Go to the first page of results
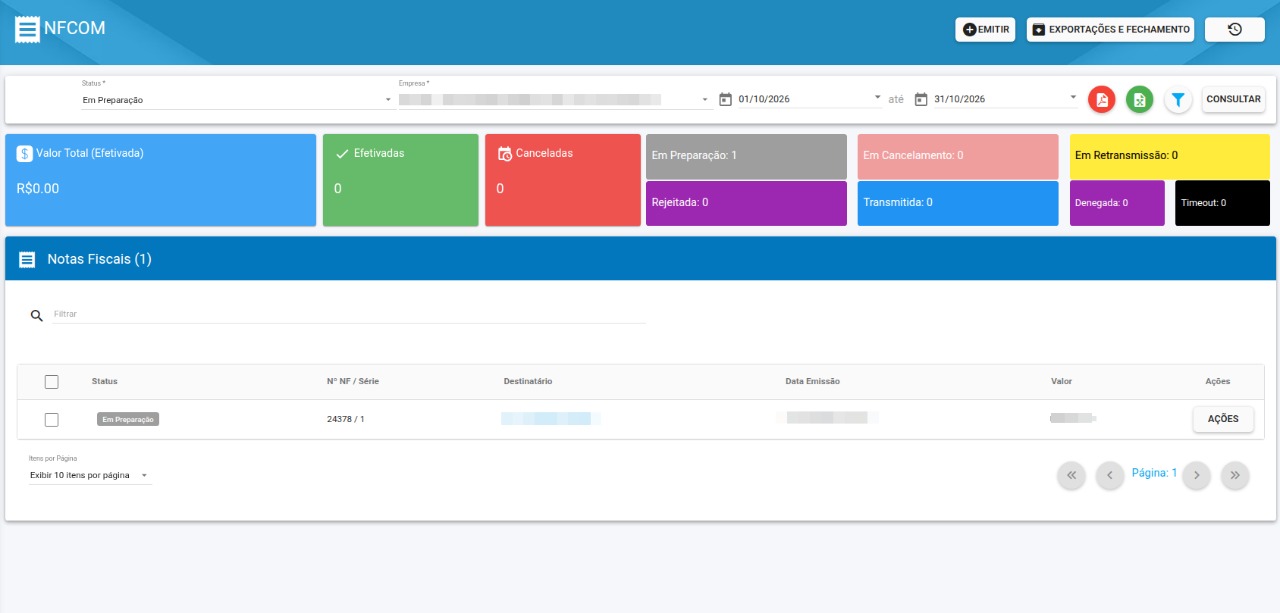1280x613 pixels. point(1071,475)
